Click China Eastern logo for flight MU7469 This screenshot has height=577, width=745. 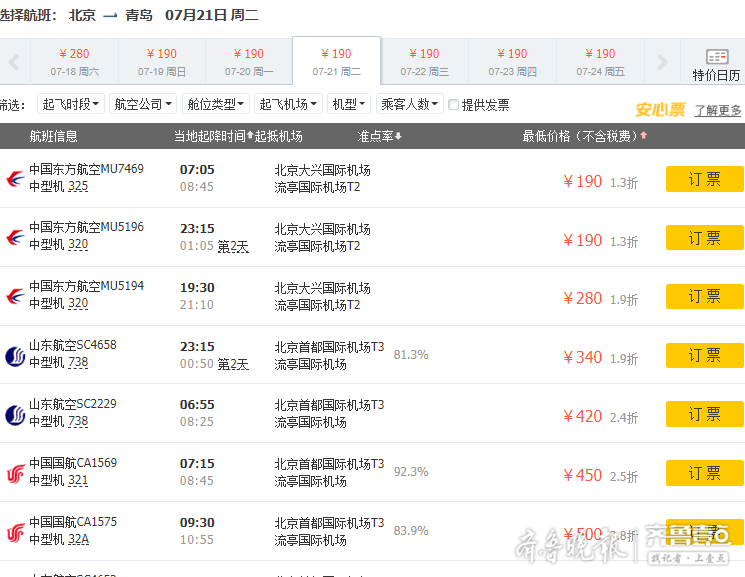(15, 179)
